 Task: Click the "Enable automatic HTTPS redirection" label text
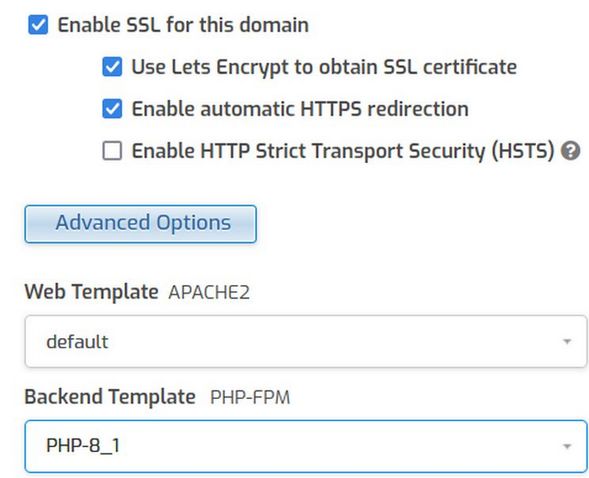click(x=300, y=109)
